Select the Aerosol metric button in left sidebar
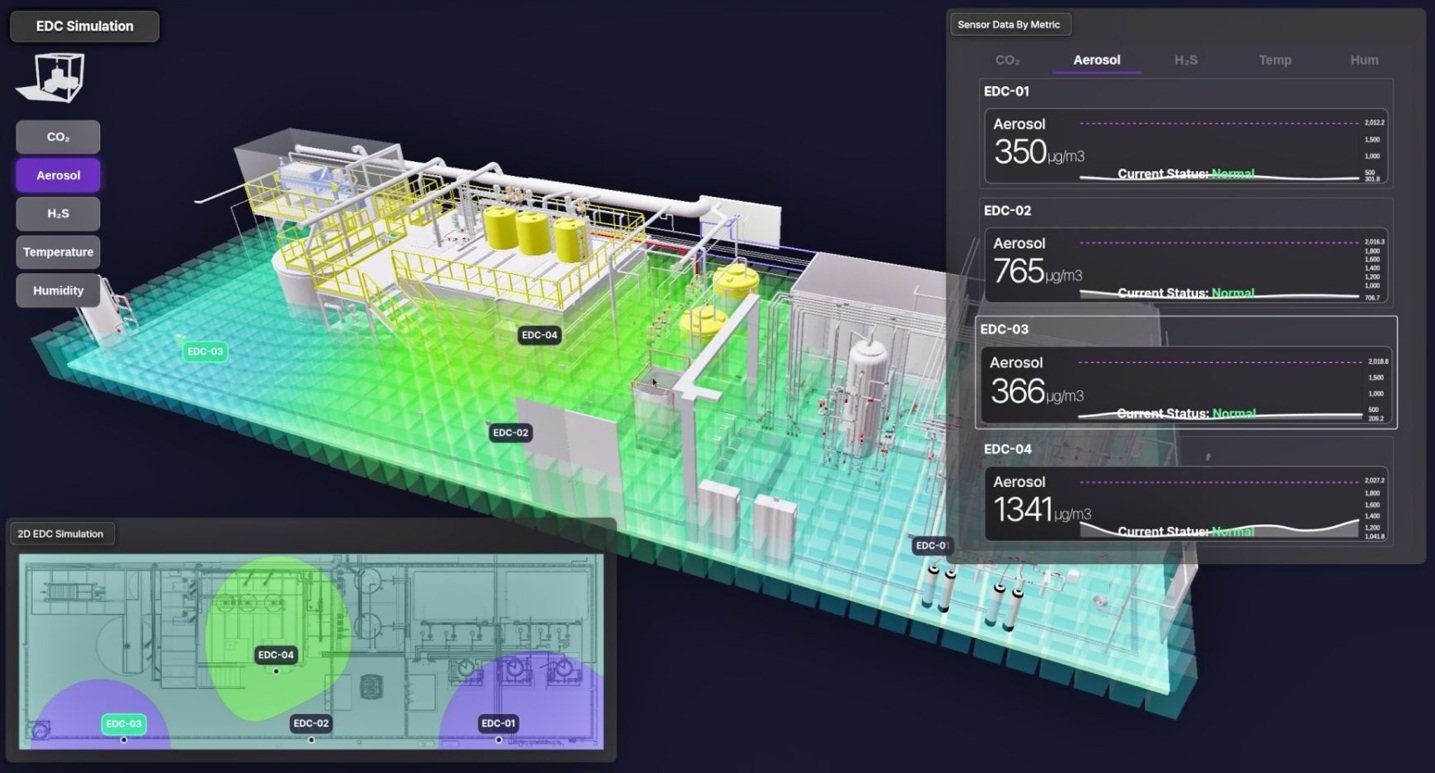Viewport: 1435px width, 773px height. (x=58, y=175)
